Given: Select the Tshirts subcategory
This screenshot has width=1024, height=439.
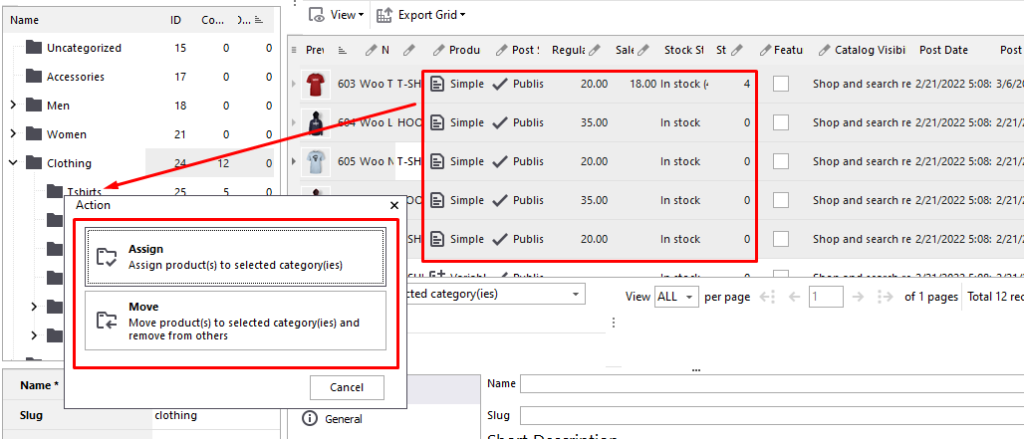Looking at the screenshot, I should (84, 191).
